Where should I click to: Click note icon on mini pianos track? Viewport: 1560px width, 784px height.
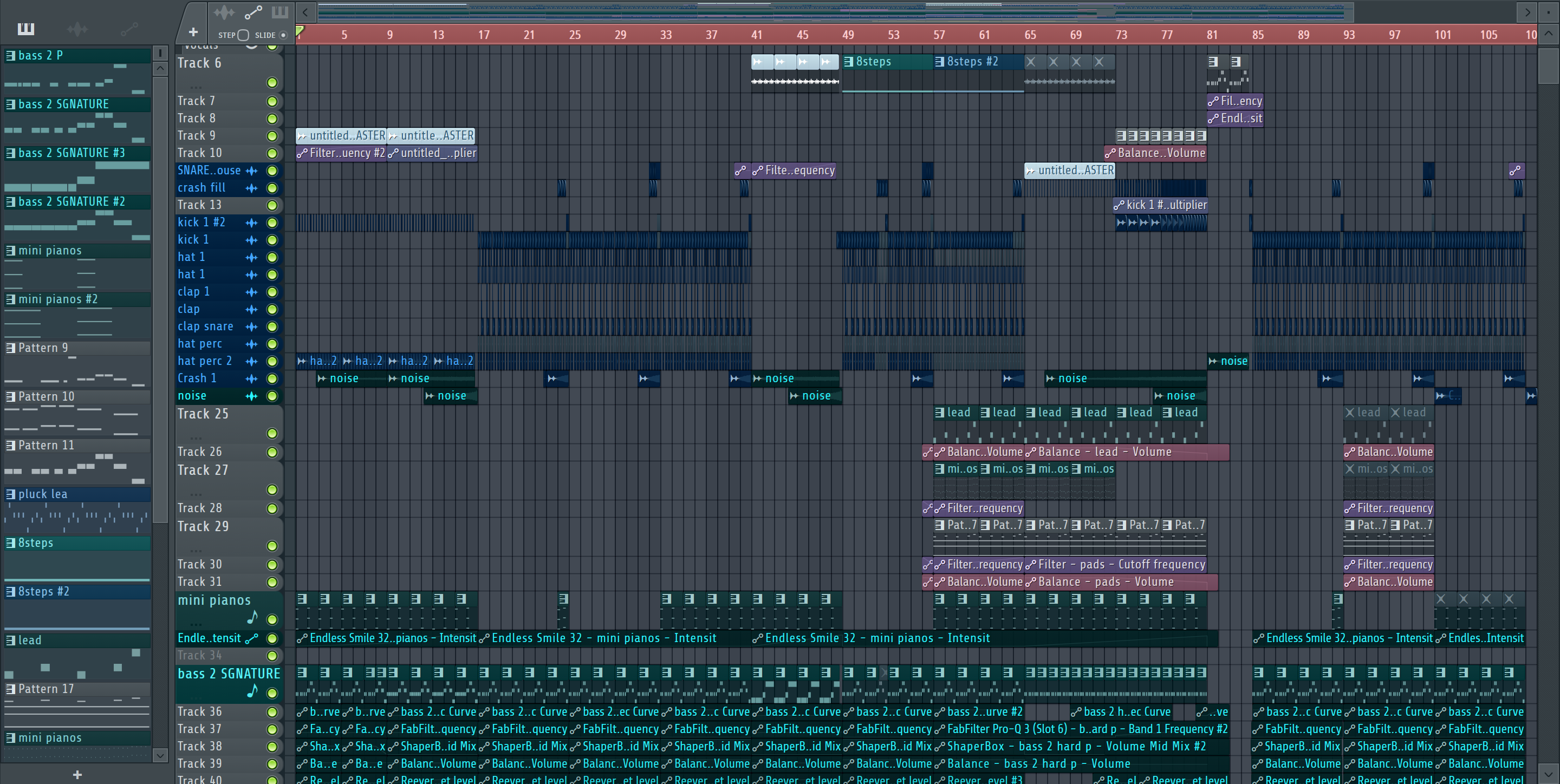coord(252,618)
